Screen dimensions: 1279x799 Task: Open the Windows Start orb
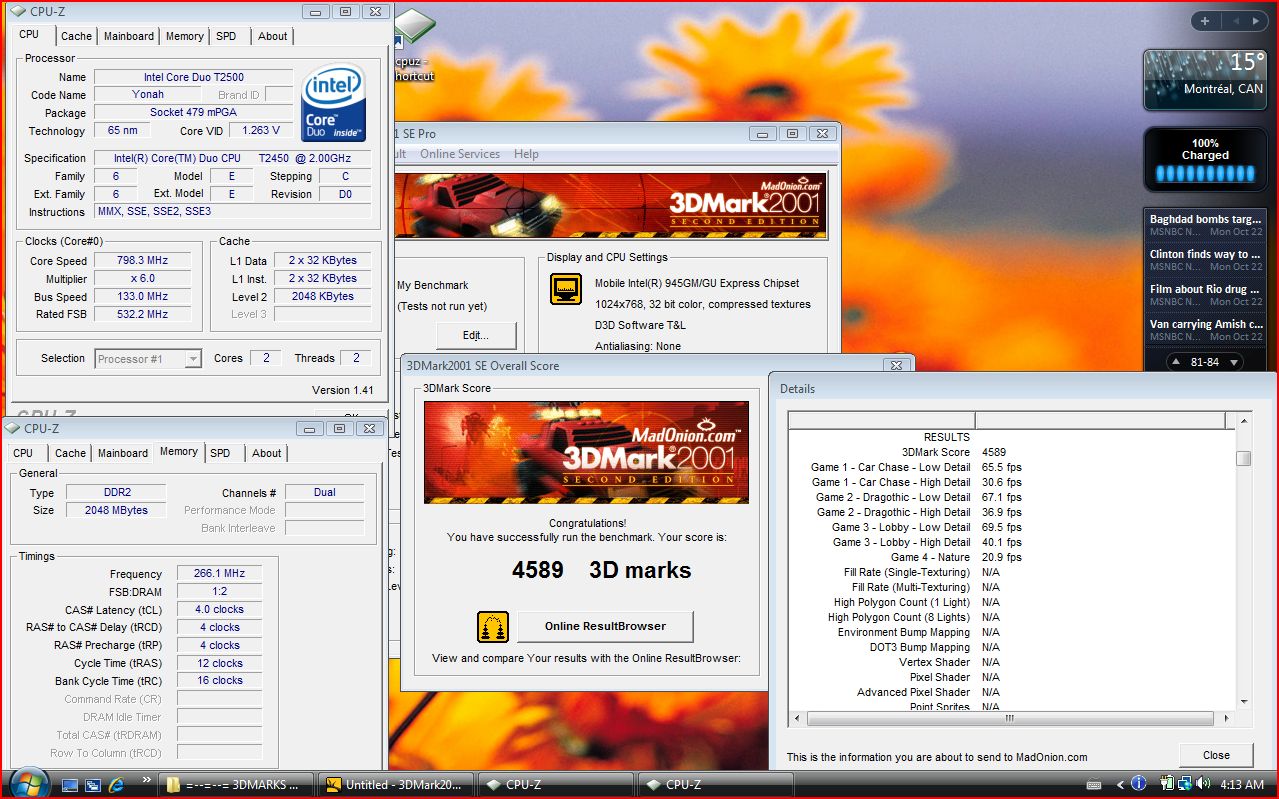[x=28, y=783]
